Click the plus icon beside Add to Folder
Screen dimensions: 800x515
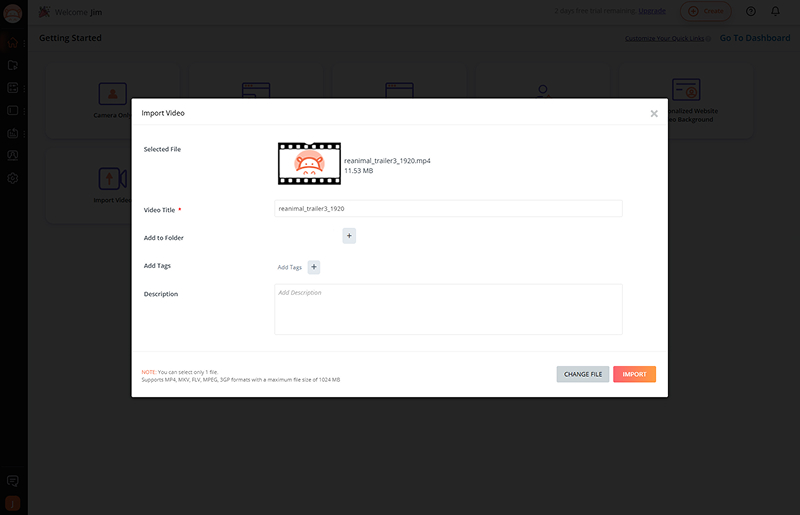(349, 236)
